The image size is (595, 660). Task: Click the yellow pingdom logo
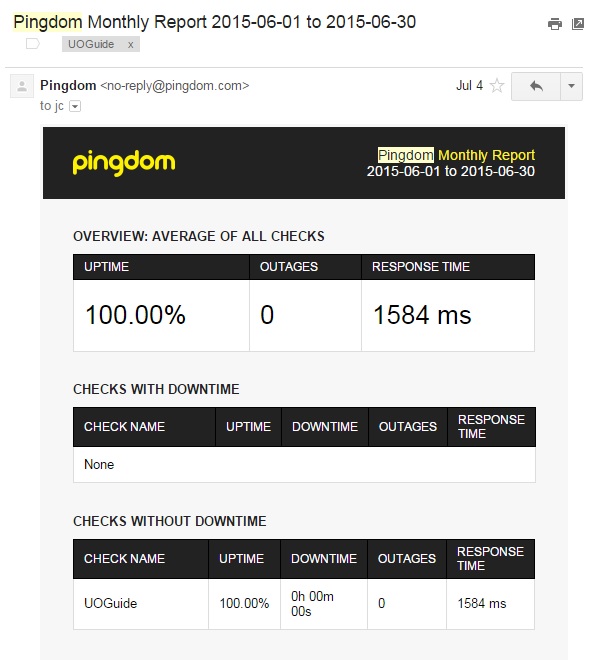click(124, 163)
